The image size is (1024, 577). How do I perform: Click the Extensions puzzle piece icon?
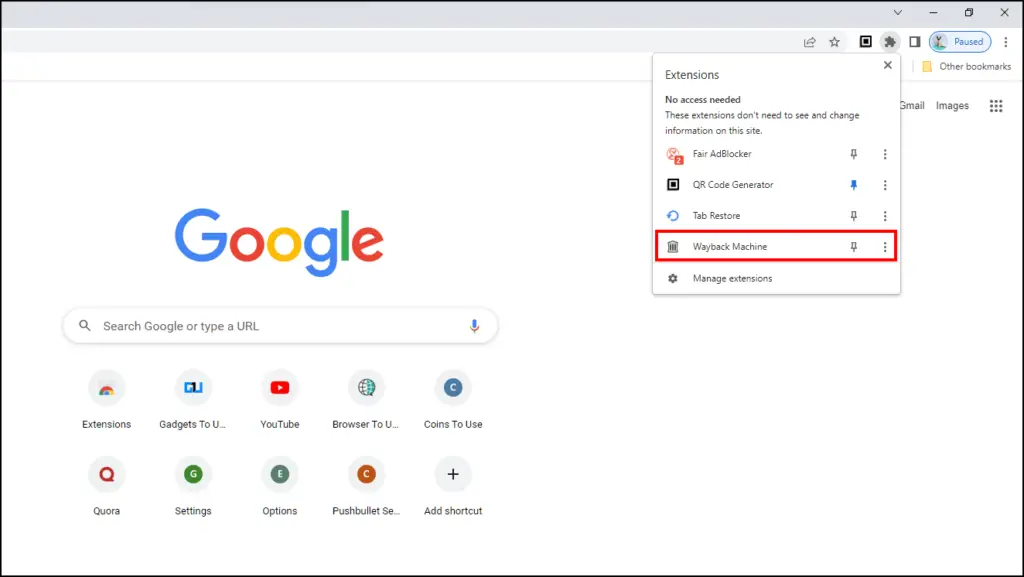pyautogui.click(x=890, y=42)
